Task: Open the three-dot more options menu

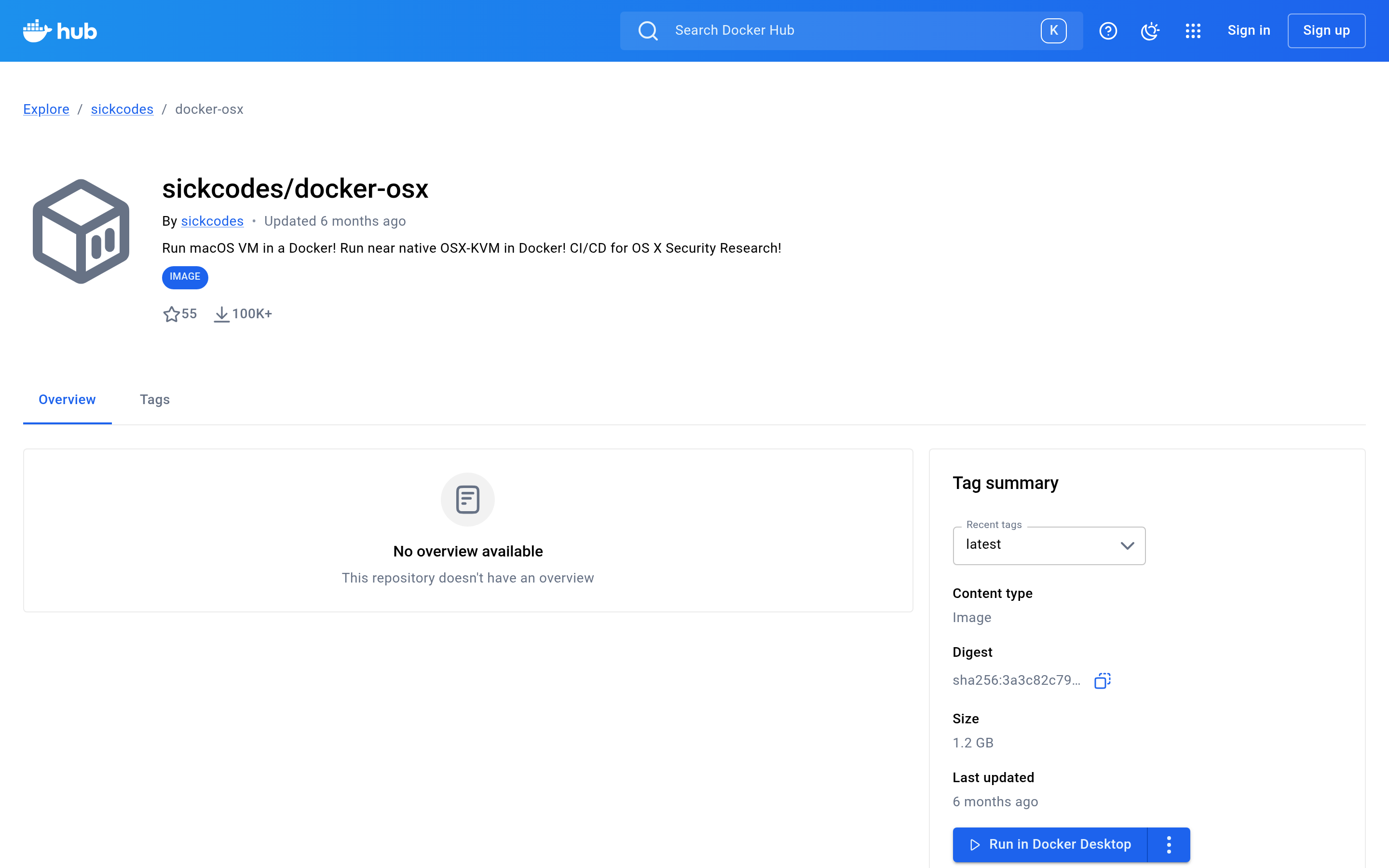Action: pyautogui.click(x=1169, y=844)
